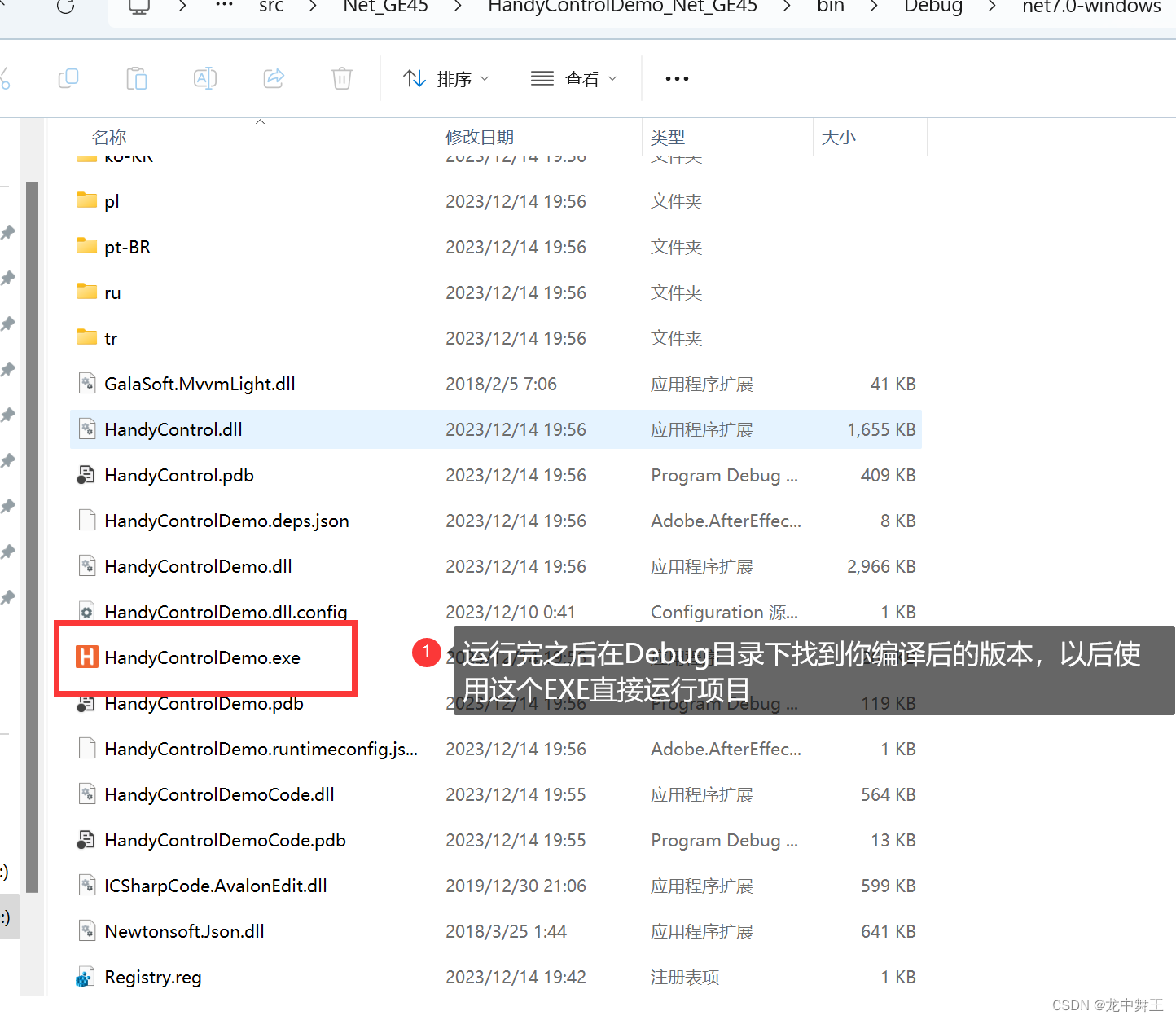
Task: Select the HandyControlDemo.deps.json file name
Action: click(x=226, y=521)
